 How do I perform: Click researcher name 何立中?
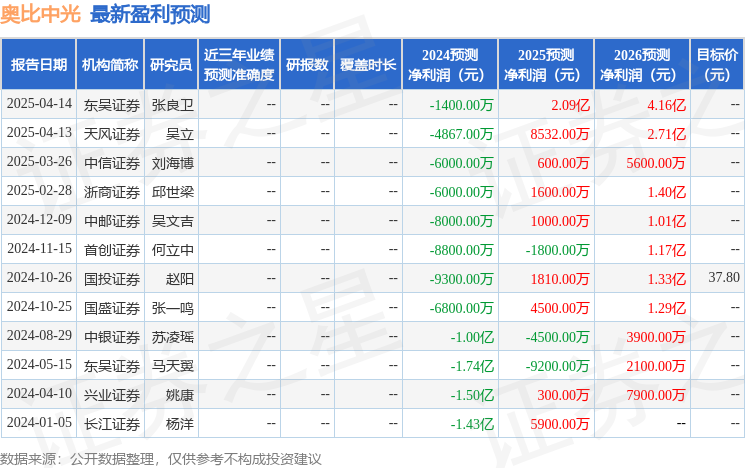[172, 250]
